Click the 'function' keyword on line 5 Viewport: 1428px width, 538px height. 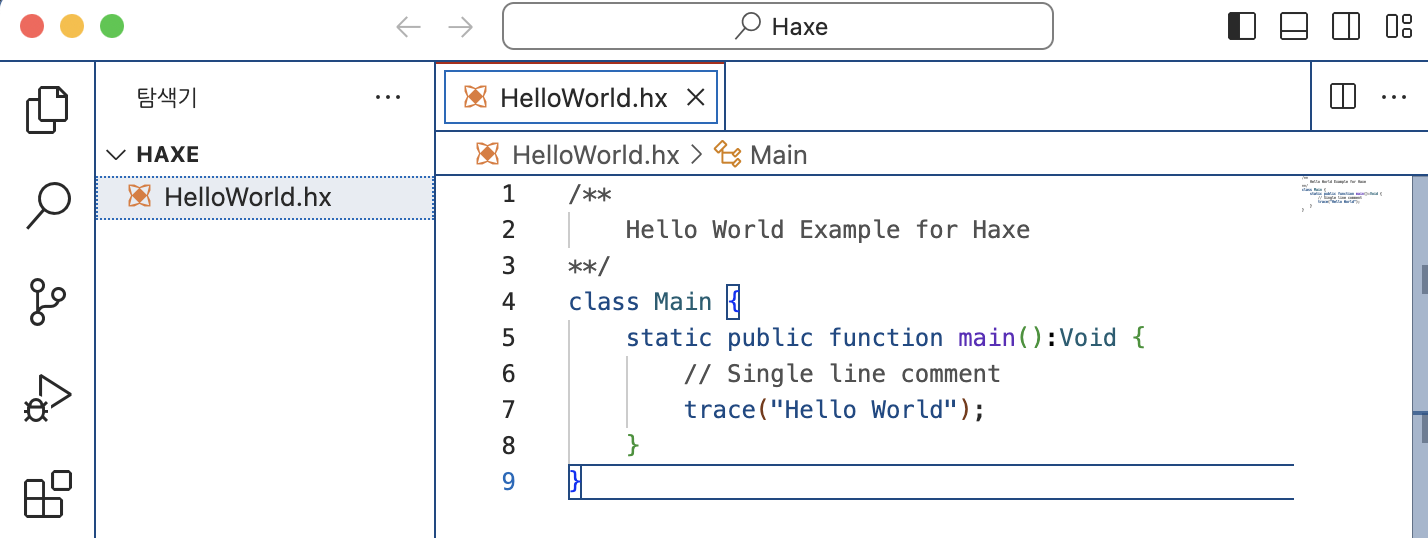coord(886,338)
